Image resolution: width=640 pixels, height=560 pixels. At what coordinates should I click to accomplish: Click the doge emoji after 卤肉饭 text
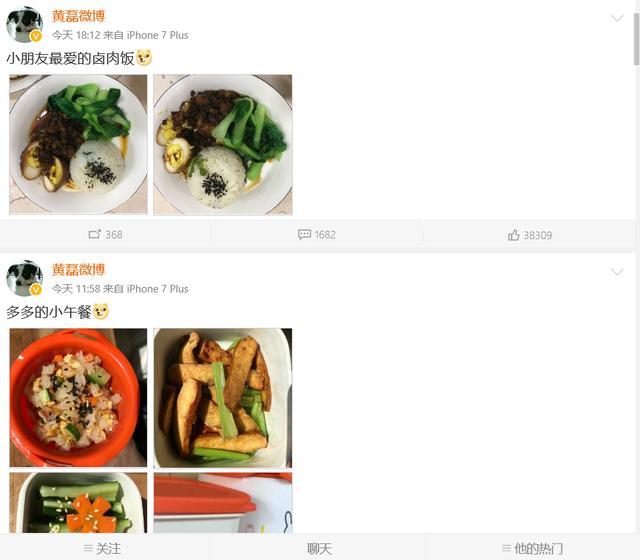144,58
